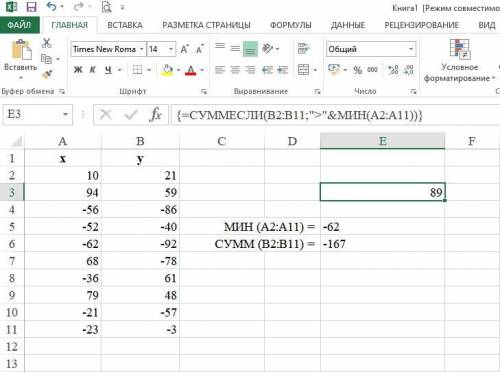Align text right
500x372 pixels.
click(250, 70)
